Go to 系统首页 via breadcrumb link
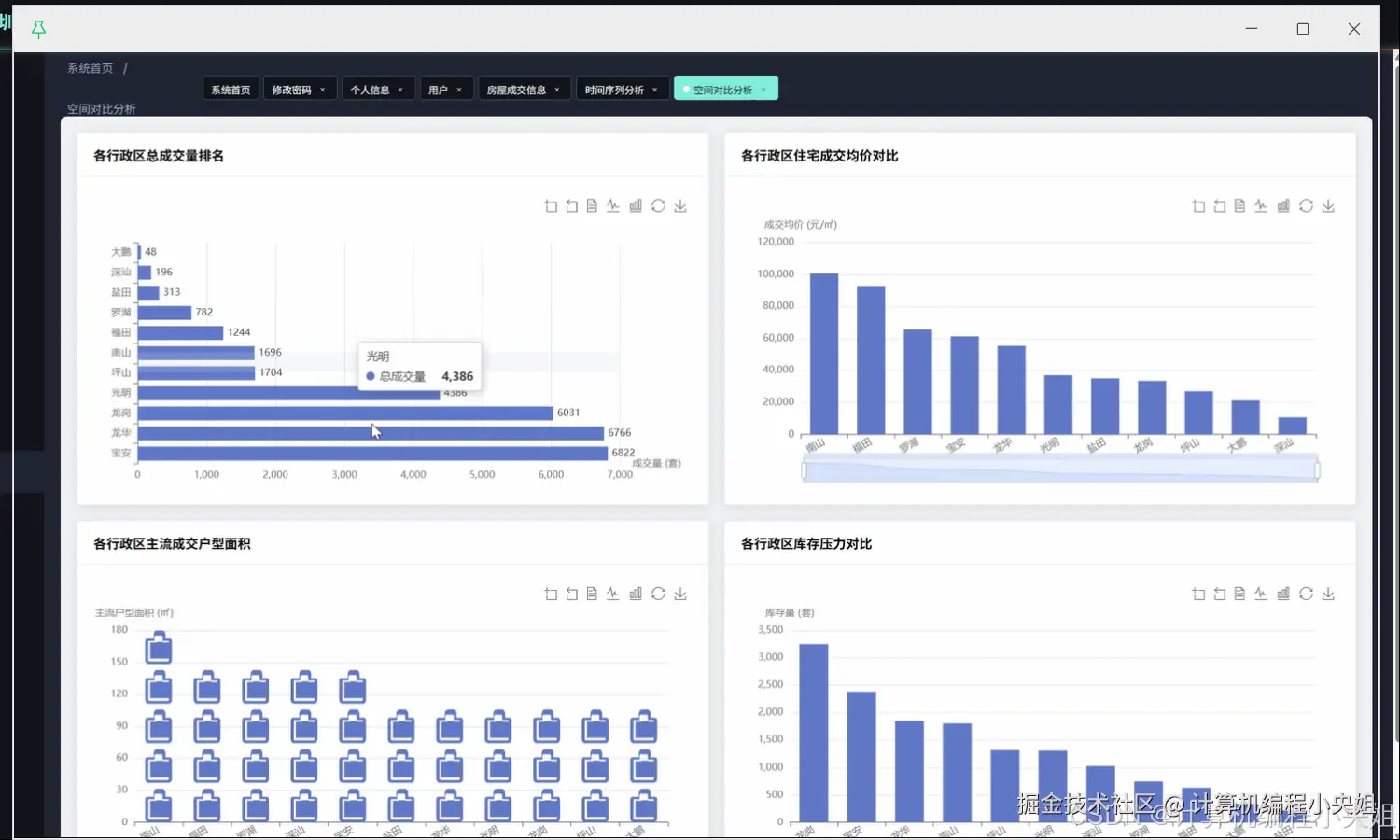 (90, 68)
